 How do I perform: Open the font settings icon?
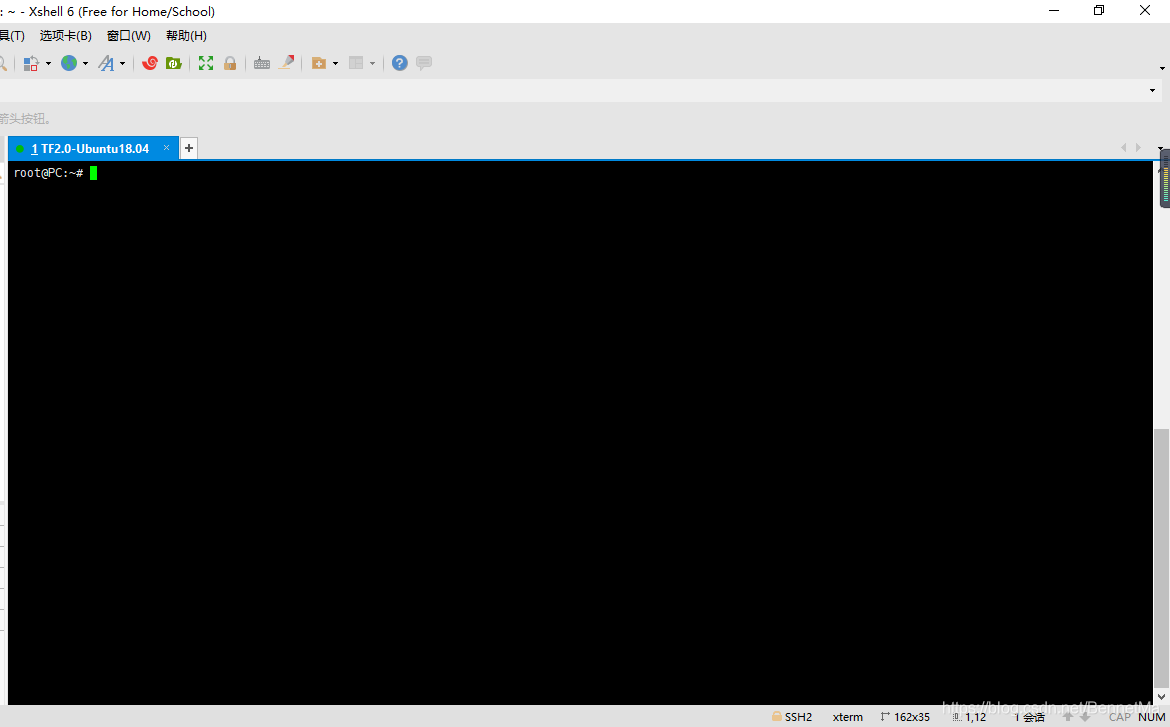(x=107, y=63)
